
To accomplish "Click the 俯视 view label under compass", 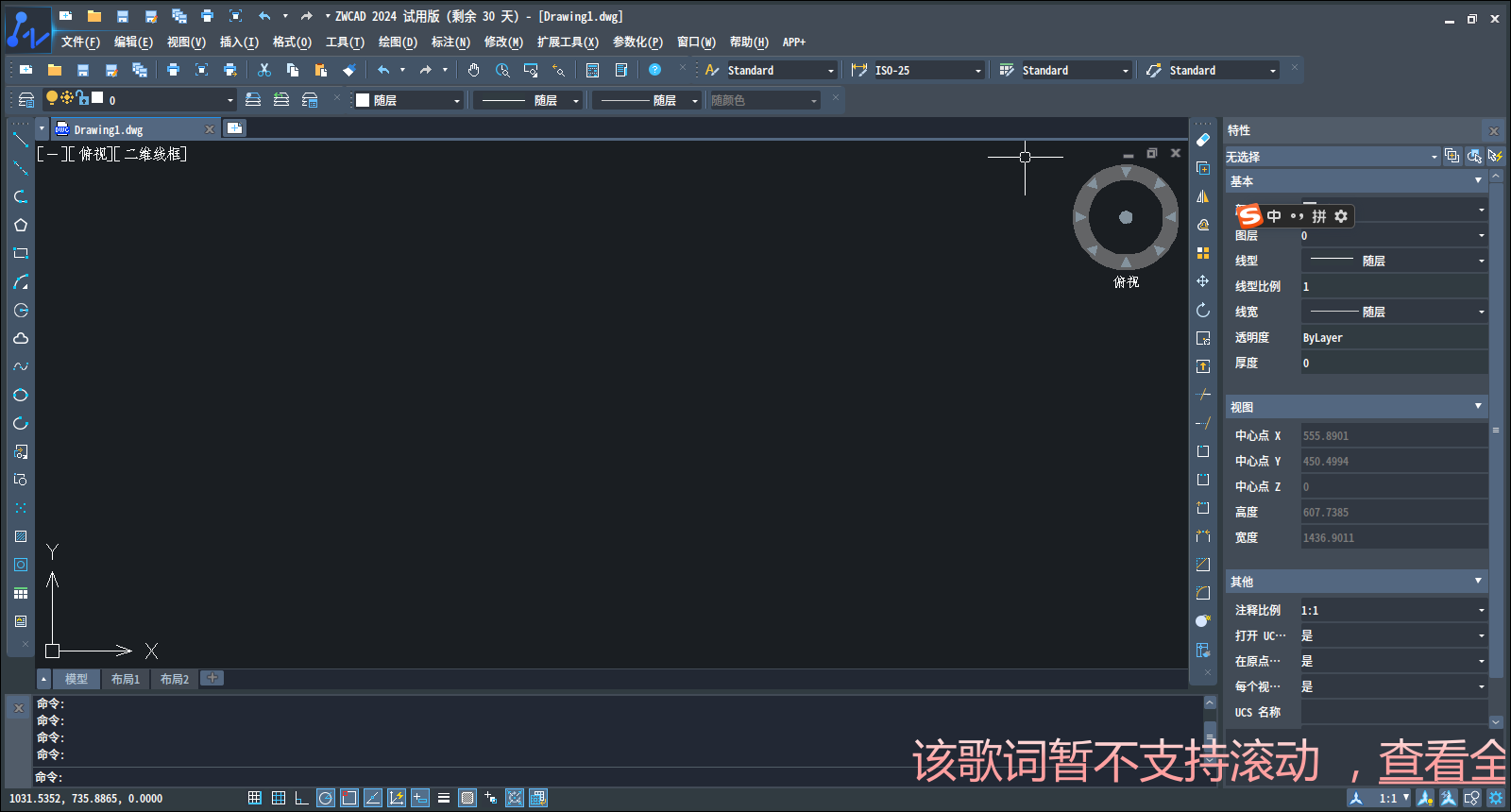I will click(x=1126, y=281).
